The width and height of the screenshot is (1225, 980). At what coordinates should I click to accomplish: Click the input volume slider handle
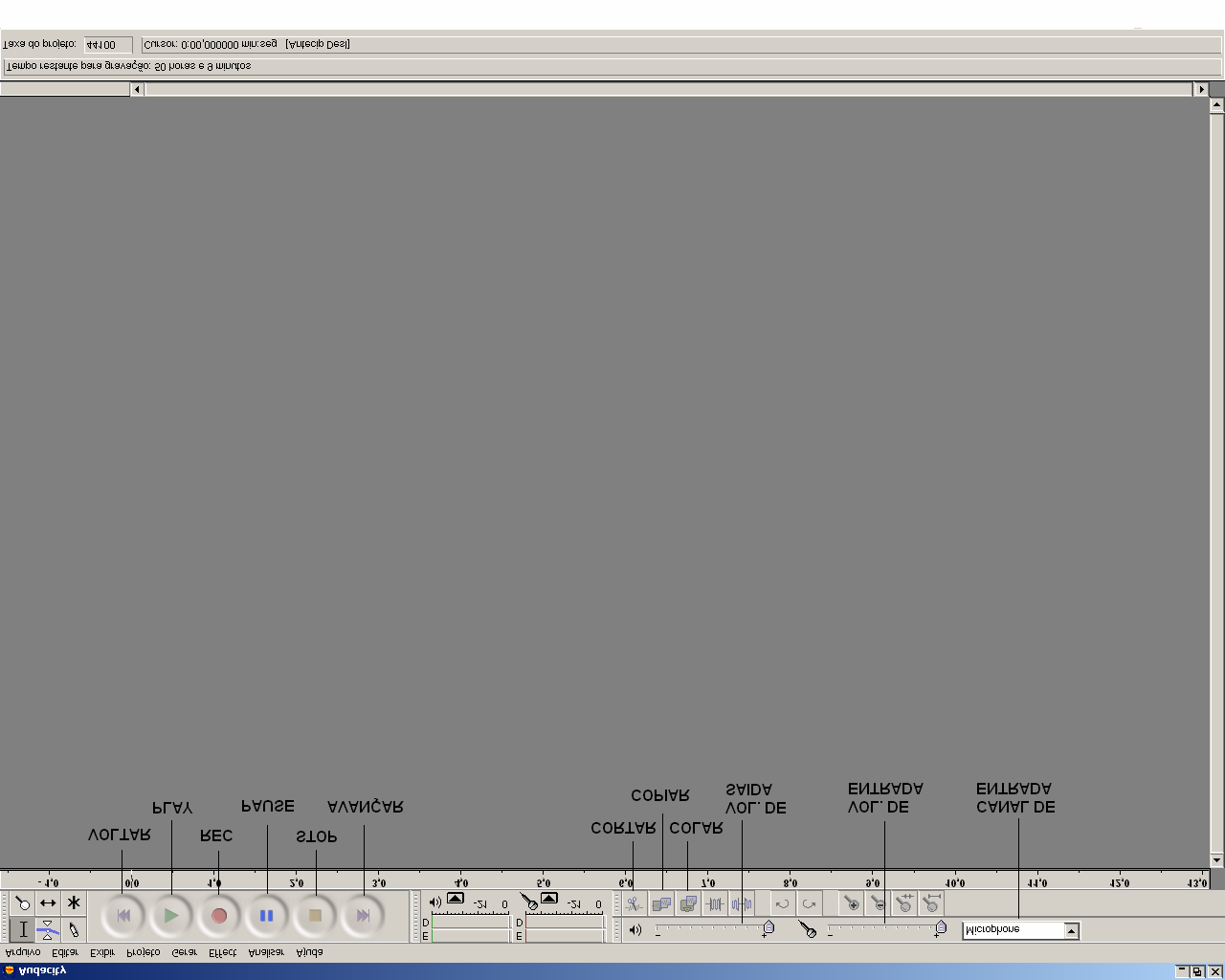click(x=941, y=927)
